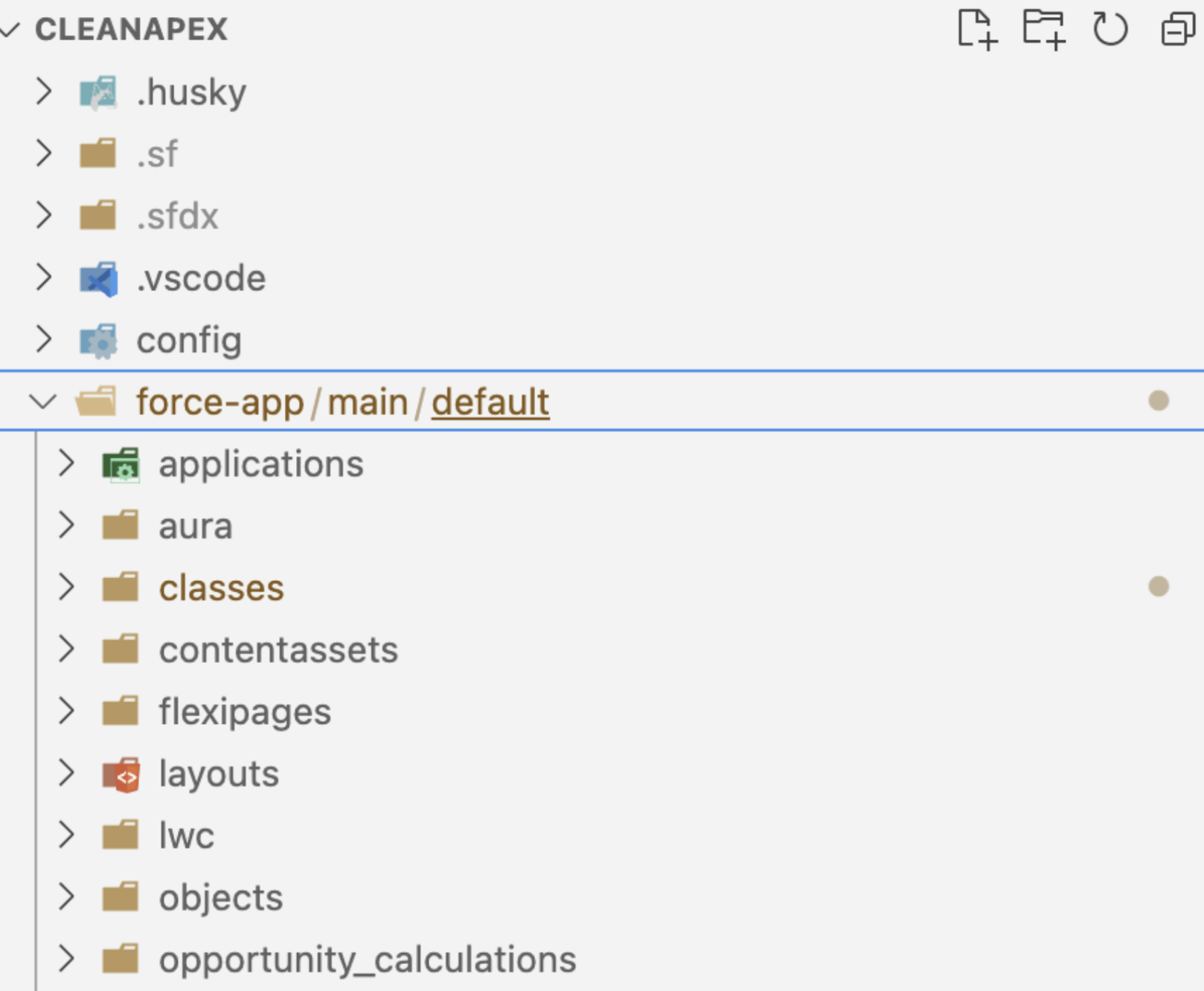Click the underlined default path segment
This screenshot has width=1204, height=991.
click(x=490, y=403)
